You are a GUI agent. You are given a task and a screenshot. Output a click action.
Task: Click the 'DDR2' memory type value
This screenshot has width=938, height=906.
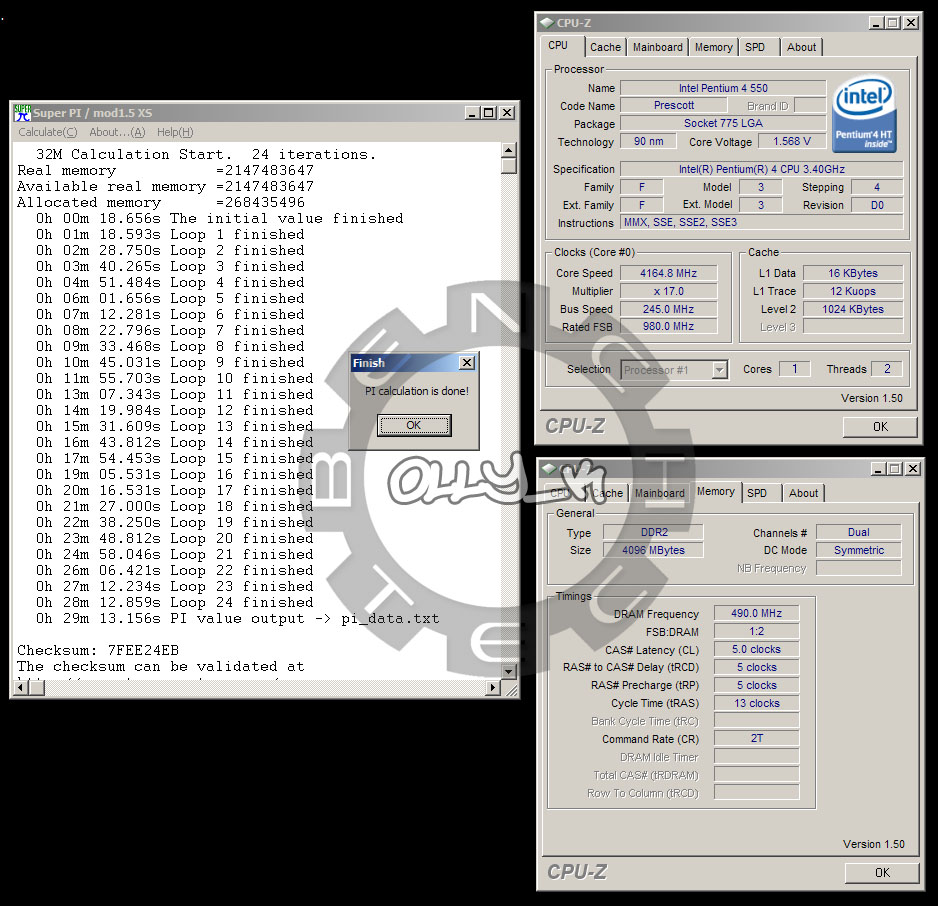click(653, 532)
